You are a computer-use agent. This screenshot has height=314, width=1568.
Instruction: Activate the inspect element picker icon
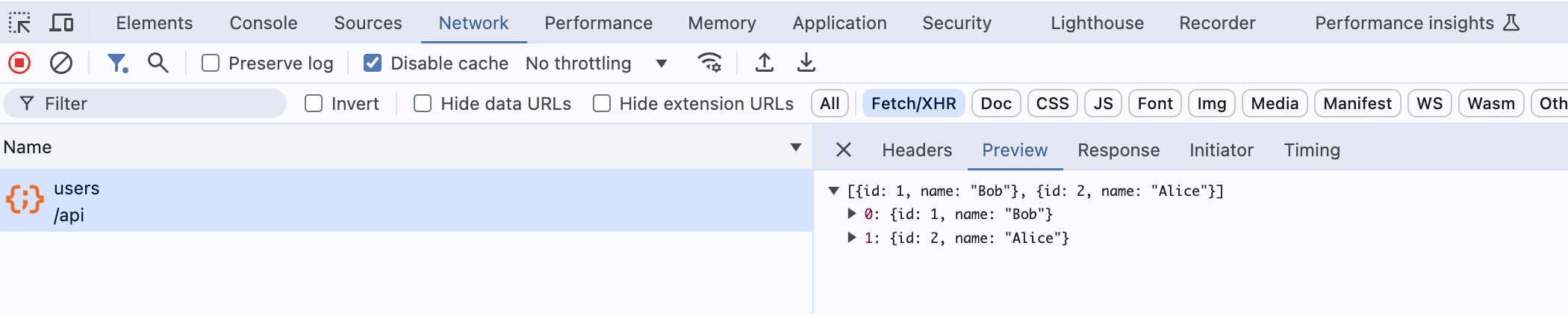[19, 23]
